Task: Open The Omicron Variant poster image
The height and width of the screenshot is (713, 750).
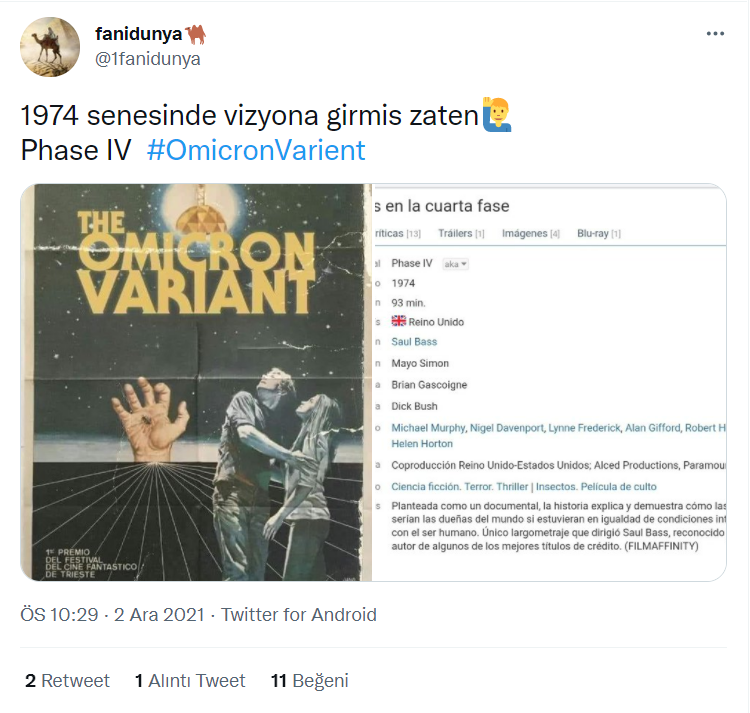Action: (x=196, y=383)
